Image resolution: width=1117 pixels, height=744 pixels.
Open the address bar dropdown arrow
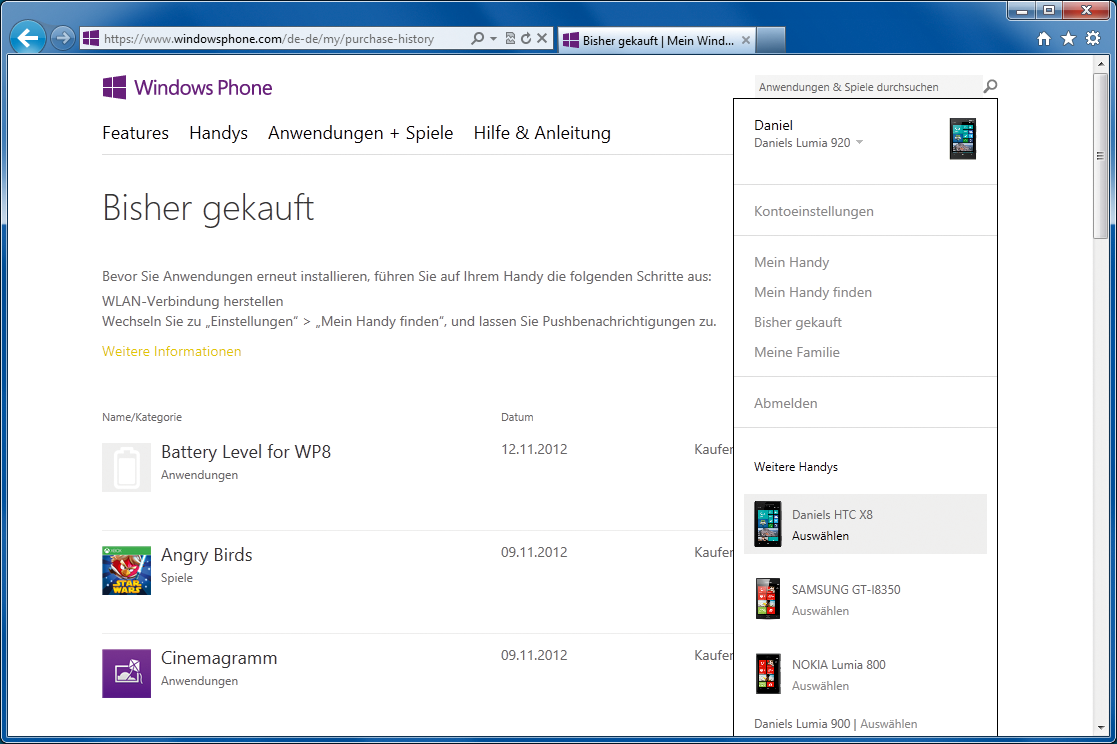[493, 38]
